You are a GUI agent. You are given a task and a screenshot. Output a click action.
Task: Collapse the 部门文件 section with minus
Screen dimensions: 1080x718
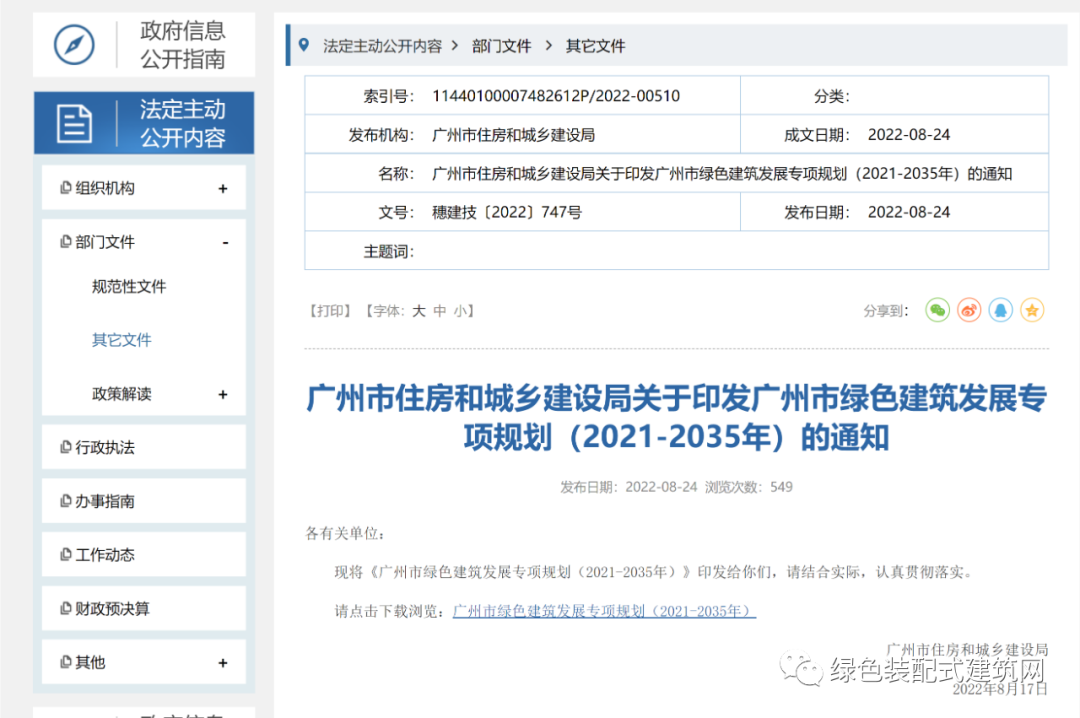click(x=225, y=243)
